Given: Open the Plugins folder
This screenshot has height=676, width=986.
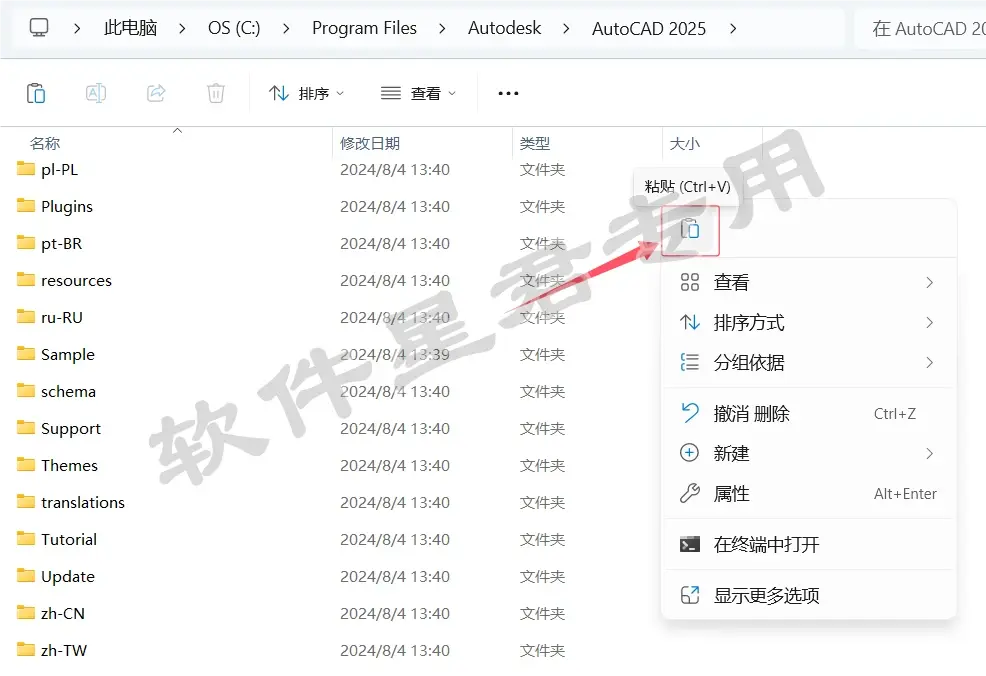Looking at the screenshot, I should pyautogui.click(x=67, y=206).
